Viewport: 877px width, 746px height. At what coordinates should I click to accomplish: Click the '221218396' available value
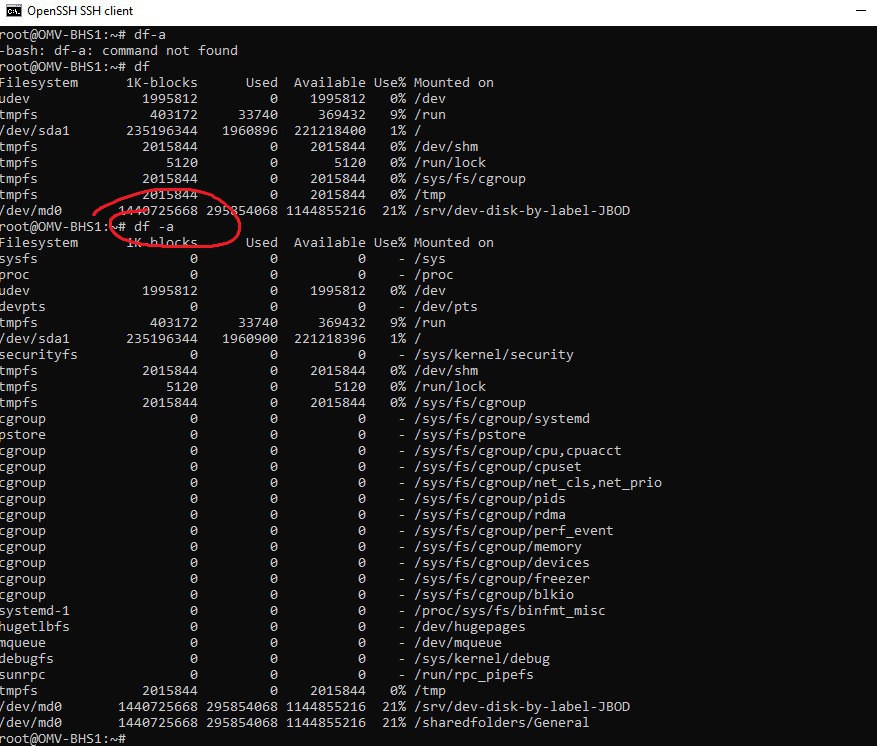(330, 339)
